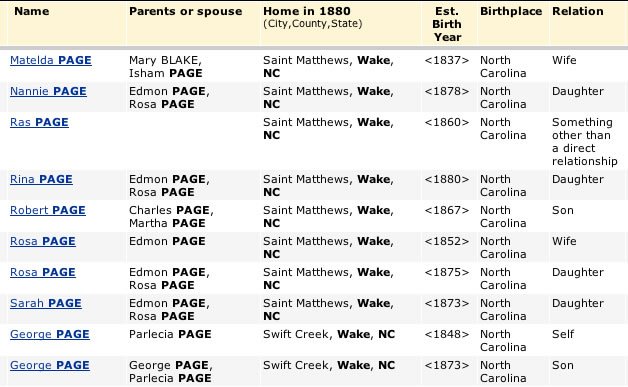Open Rosa PAGE link born 1875

43,272
